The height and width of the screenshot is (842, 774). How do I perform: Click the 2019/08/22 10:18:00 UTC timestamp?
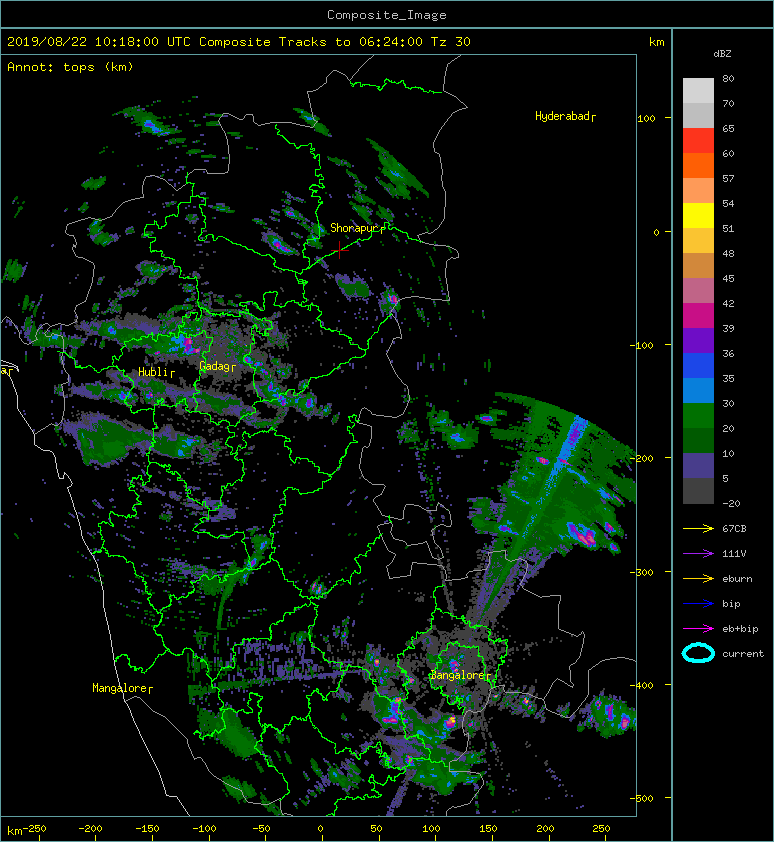pos(99,42)
